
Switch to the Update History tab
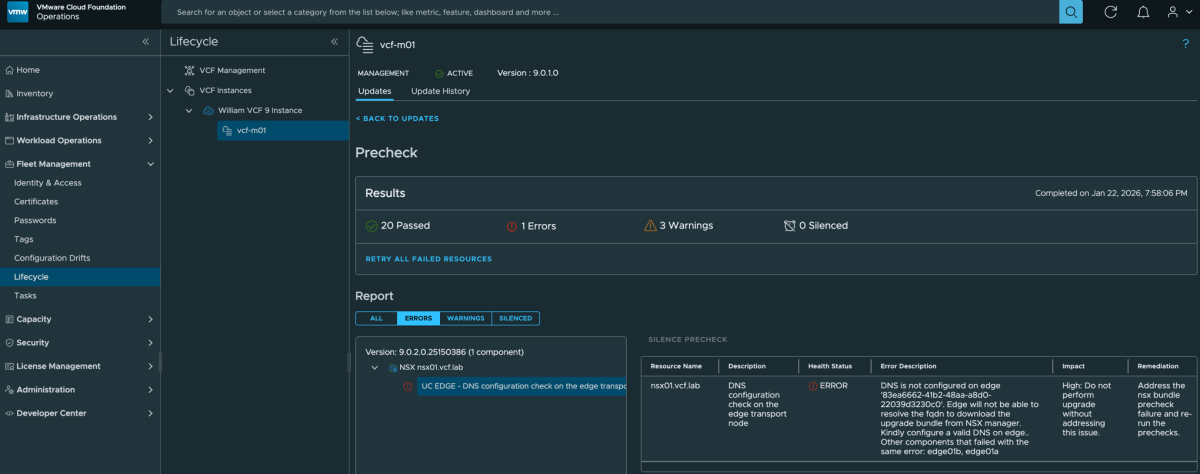pyautogui.click(x=440, y=91)
